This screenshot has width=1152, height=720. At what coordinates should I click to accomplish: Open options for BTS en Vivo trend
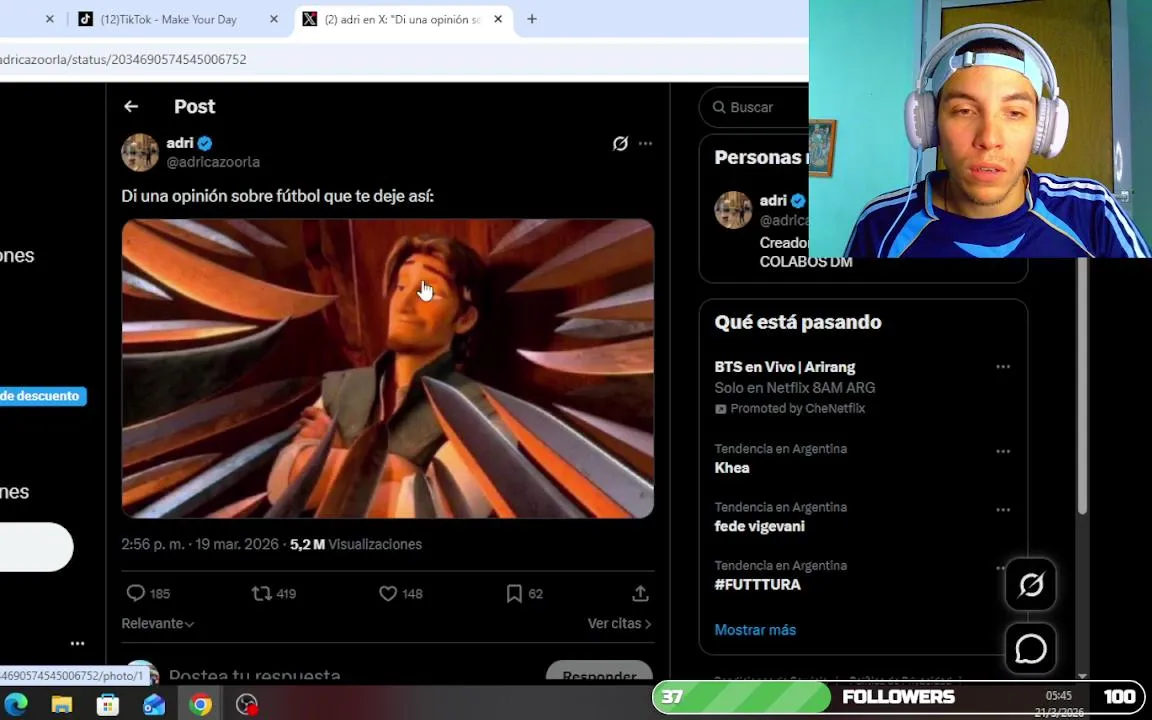[x=1003, y=367]
